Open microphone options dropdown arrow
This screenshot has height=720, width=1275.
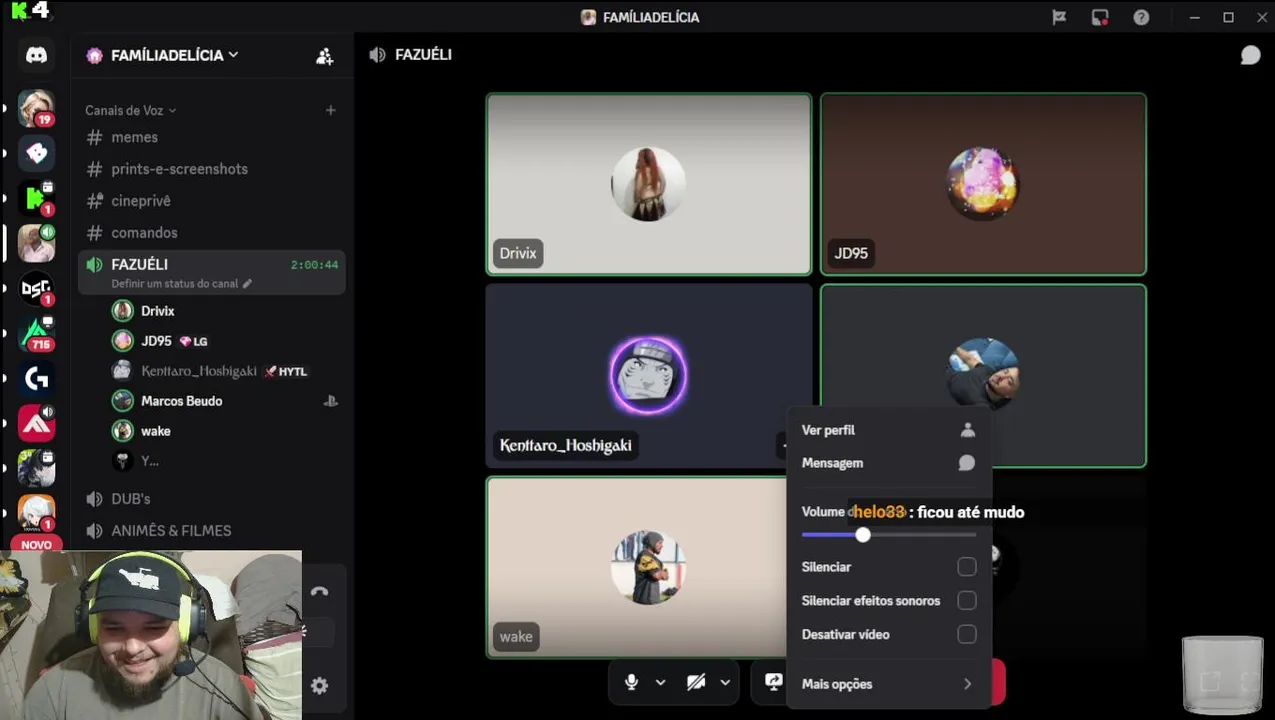pyautogui.click(x=660, y=683)
